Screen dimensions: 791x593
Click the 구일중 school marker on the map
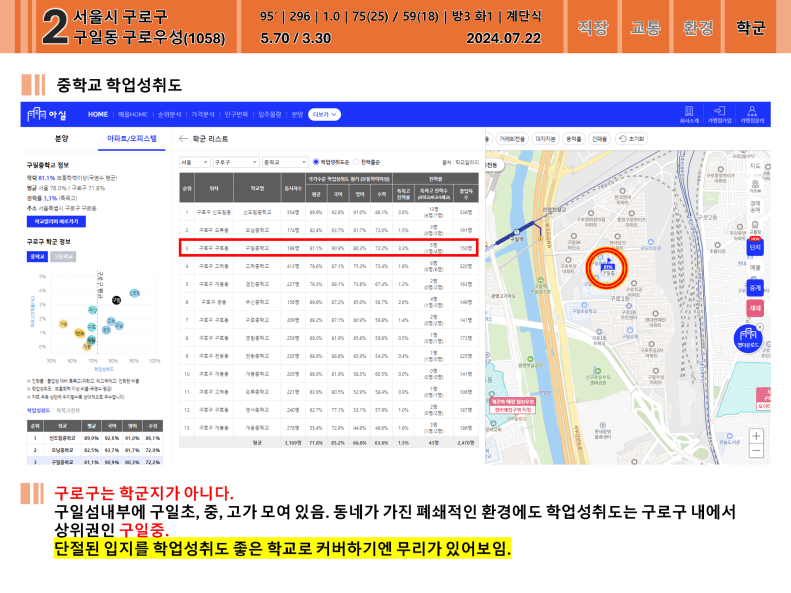coord(607,268)
